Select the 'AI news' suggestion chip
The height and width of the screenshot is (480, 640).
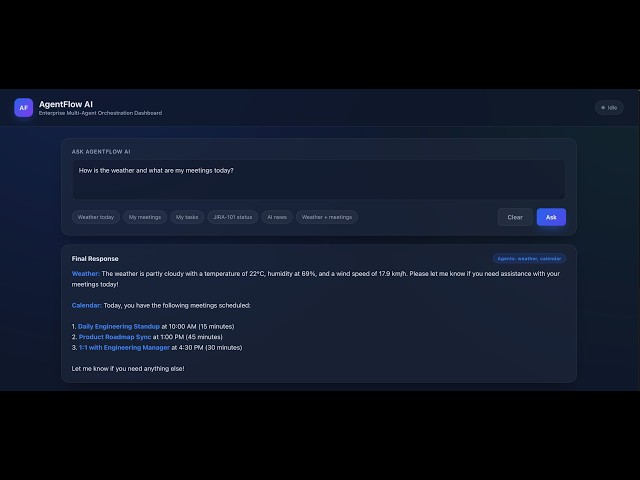(277, 217)
